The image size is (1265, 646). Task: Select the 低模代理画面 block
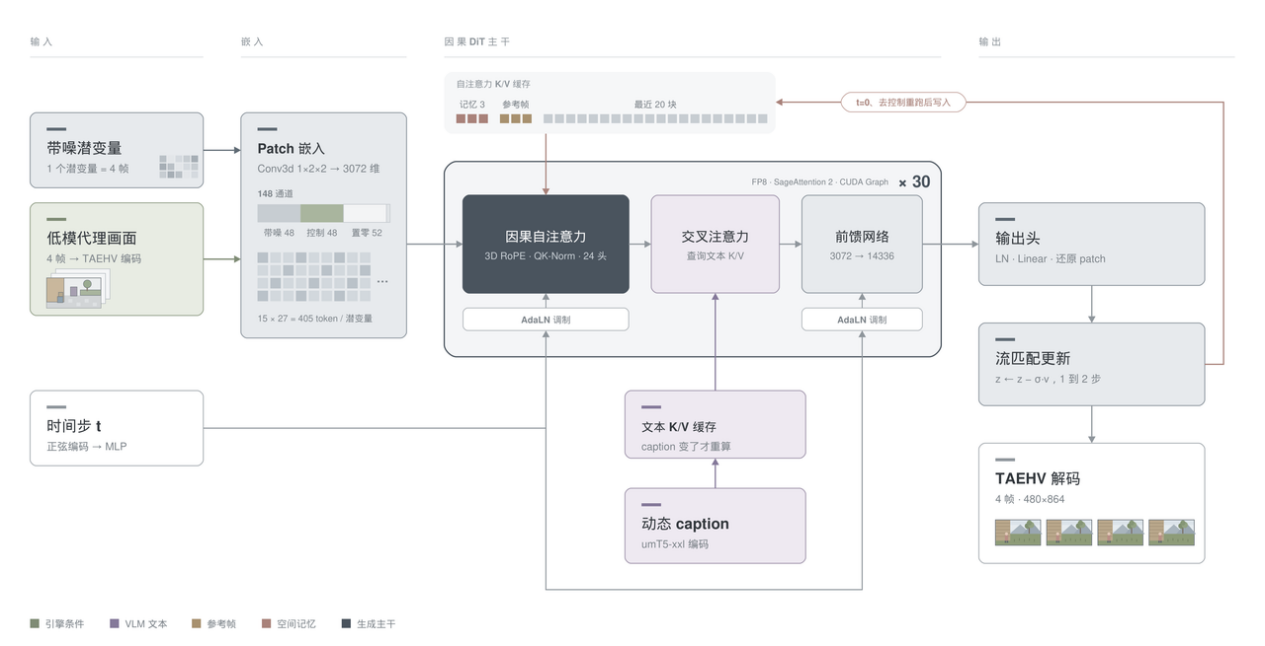click(117, 259)
